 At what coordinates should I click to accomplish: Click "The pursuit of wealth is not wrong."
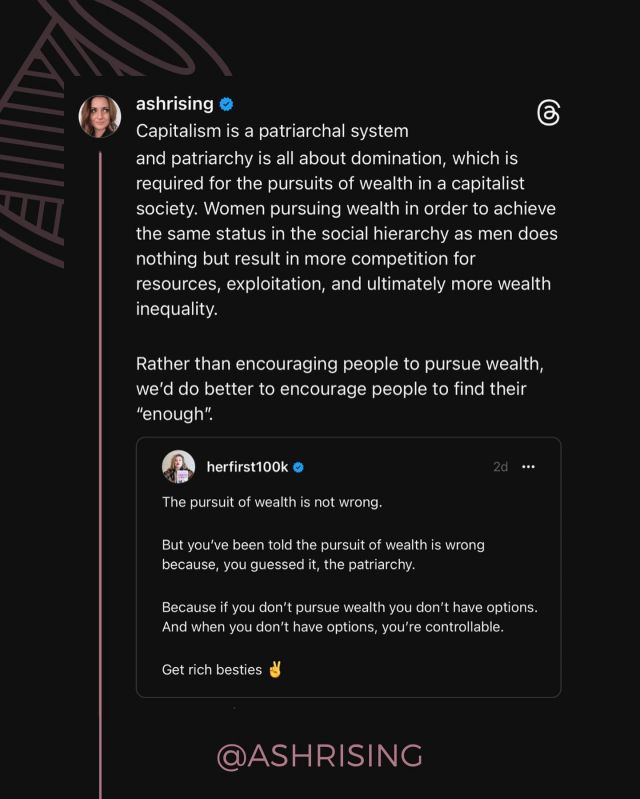pyautogui.click(x=272, y=502)
